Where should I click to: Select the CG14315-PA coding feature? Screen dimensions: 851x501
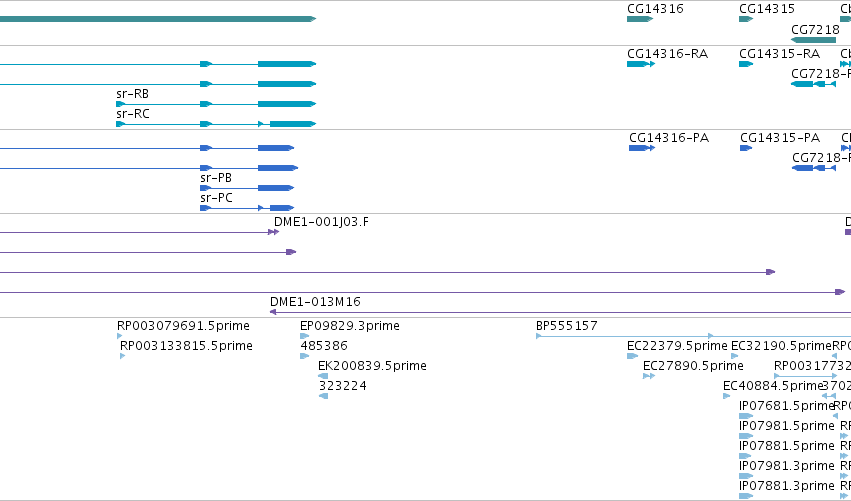pyautogui.click(x=746, y=148)
